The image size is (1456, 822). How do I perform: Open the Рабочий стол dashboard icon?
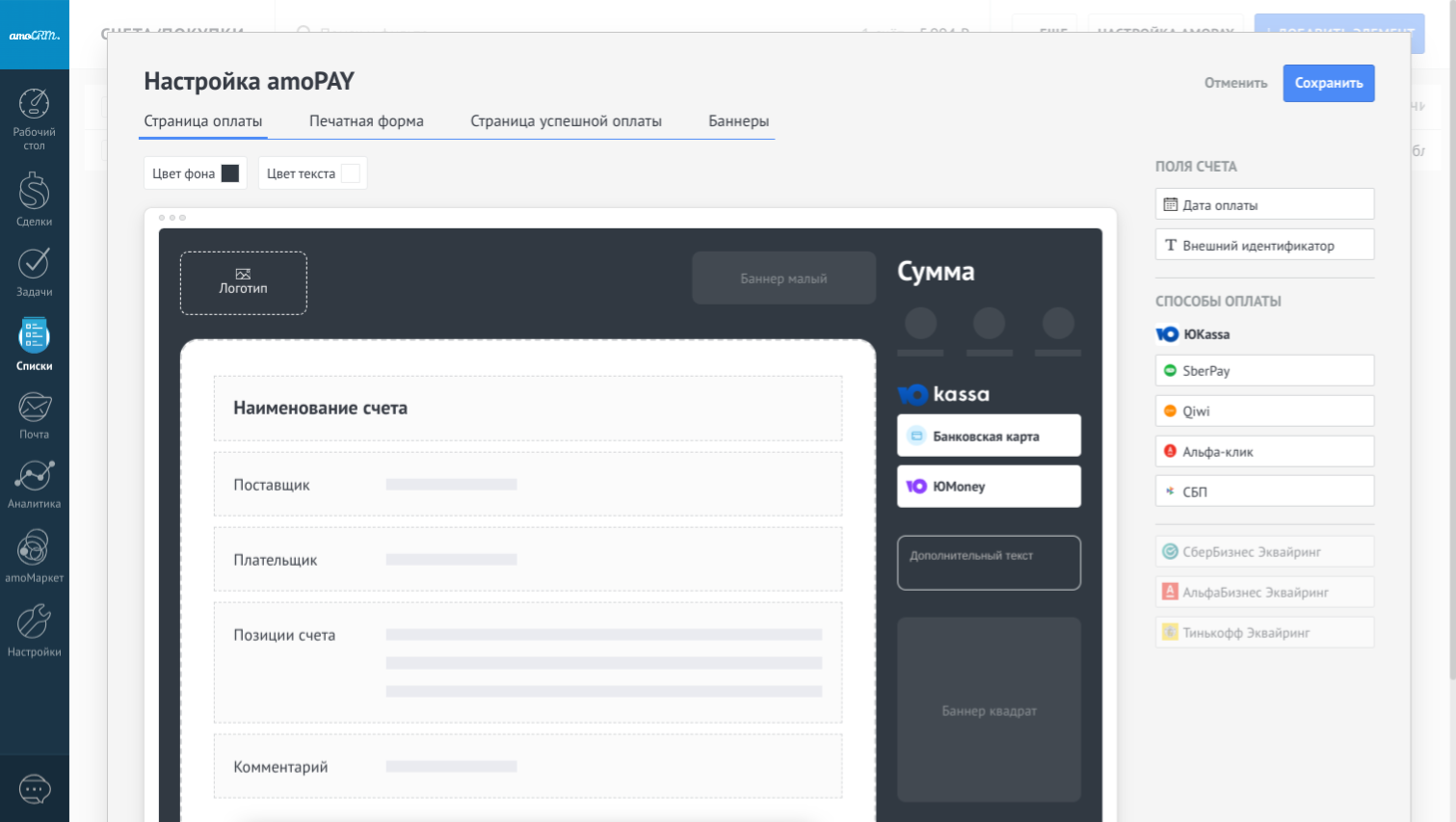tap(34, 104)
